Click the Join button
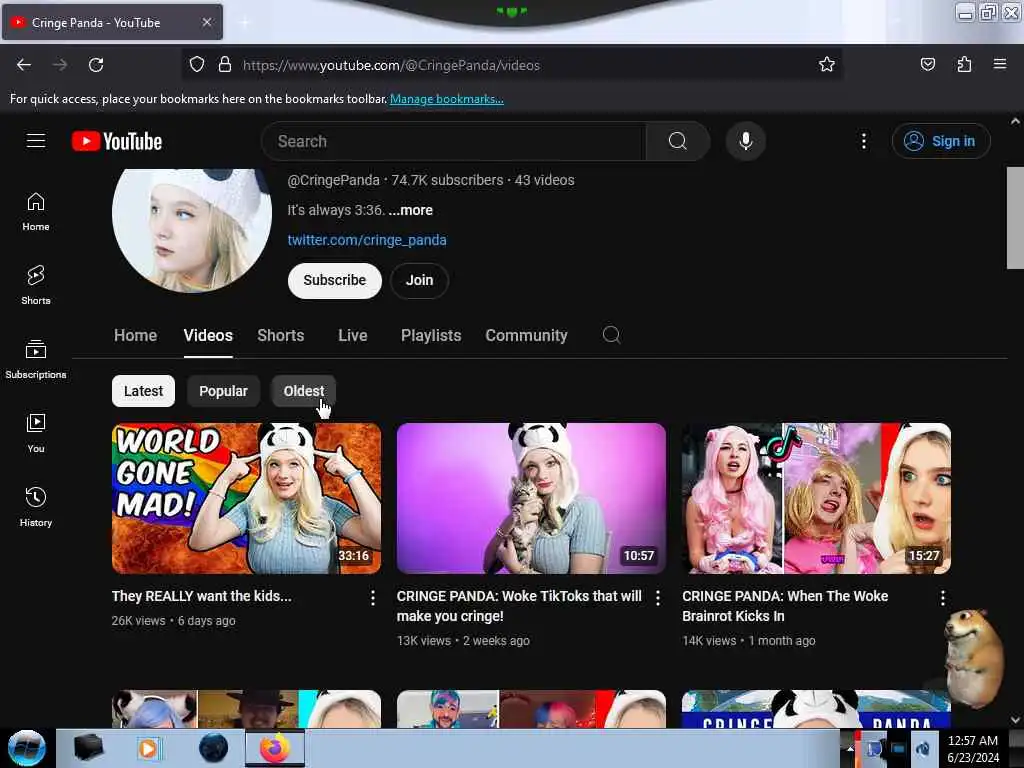This screenshot has height=768, width=1024. (419, 281)
